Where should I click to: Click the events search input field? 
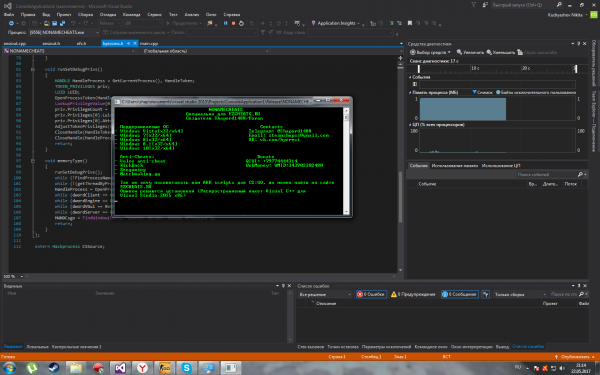coord(546,174)
